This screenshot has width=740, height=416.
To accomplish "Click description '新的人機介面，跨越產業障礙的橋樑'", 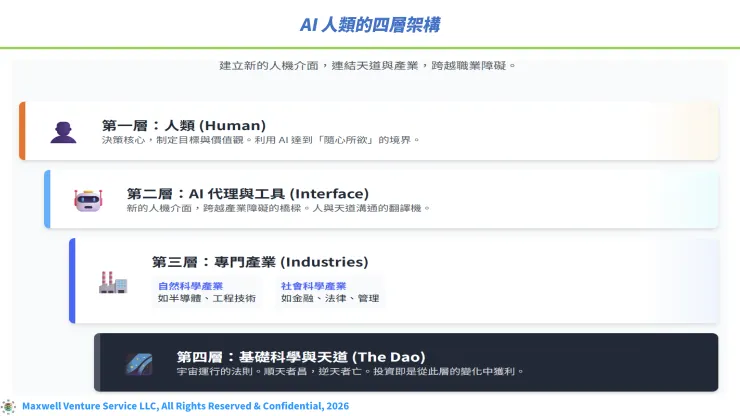I will click(x=214, y=208).
